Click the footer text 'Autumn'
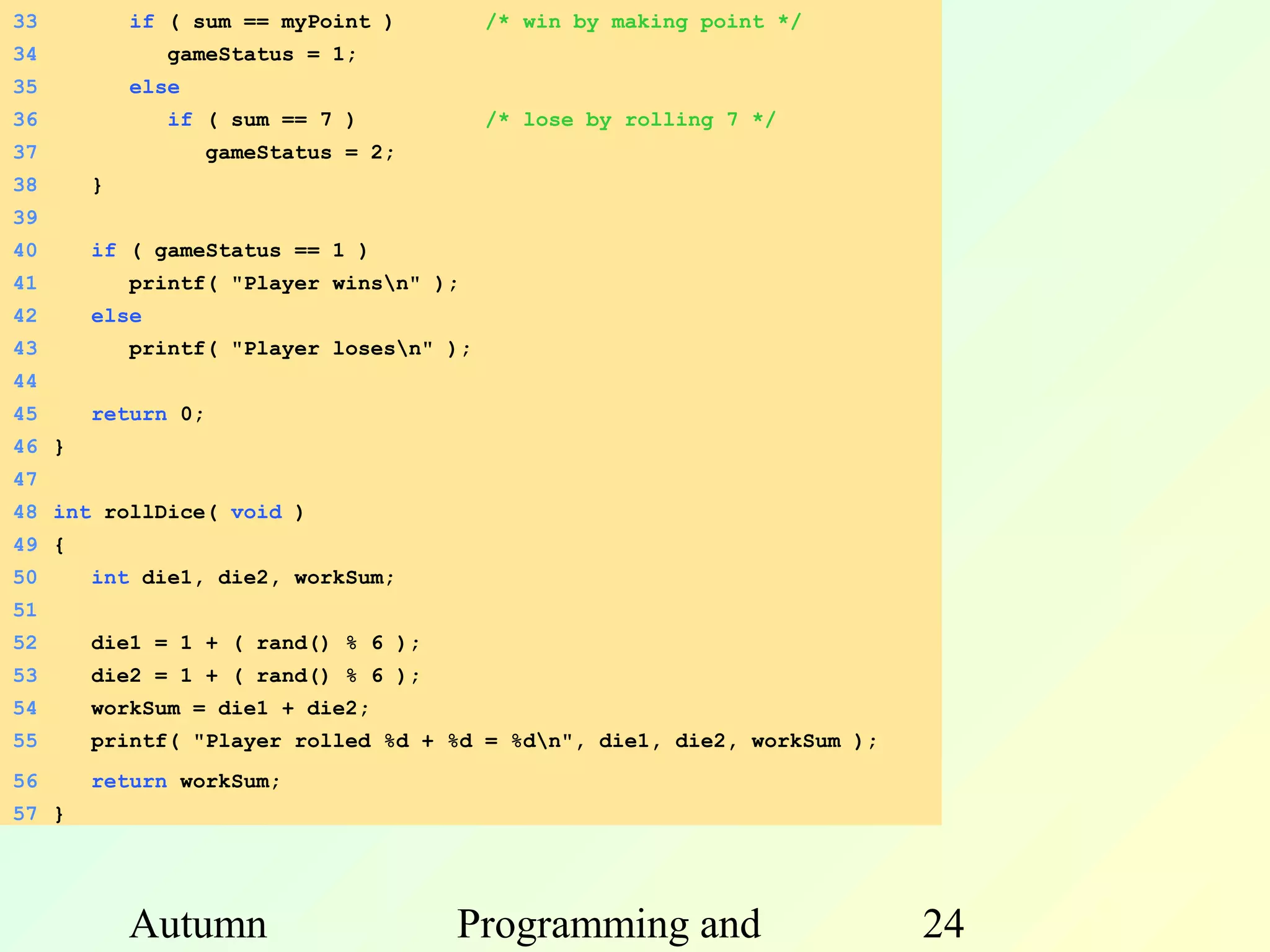 (198, 924)
